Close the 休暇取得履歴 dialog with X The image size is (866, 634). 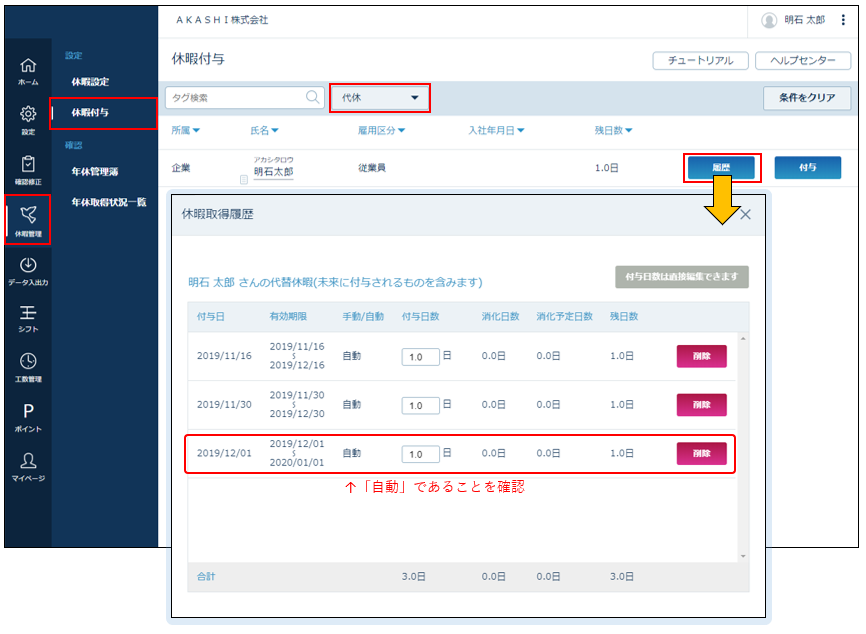point(745,214)
